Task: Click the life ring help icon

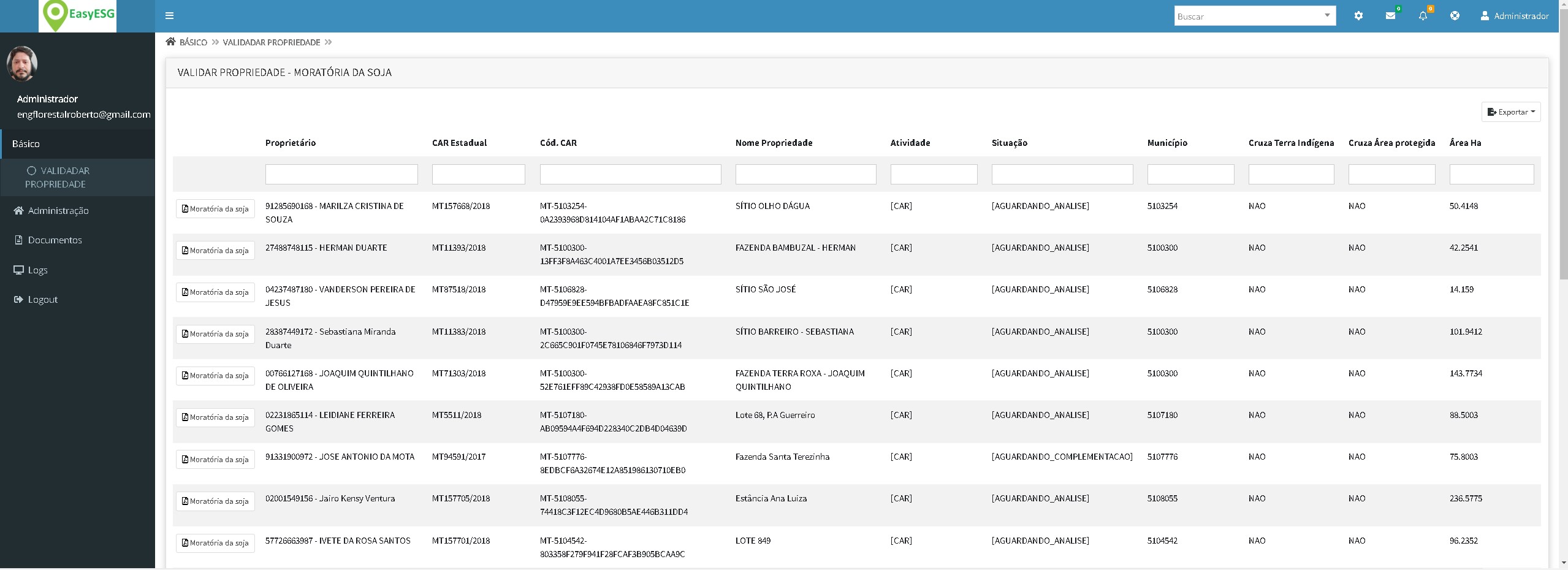Action: coord(1455,16)
